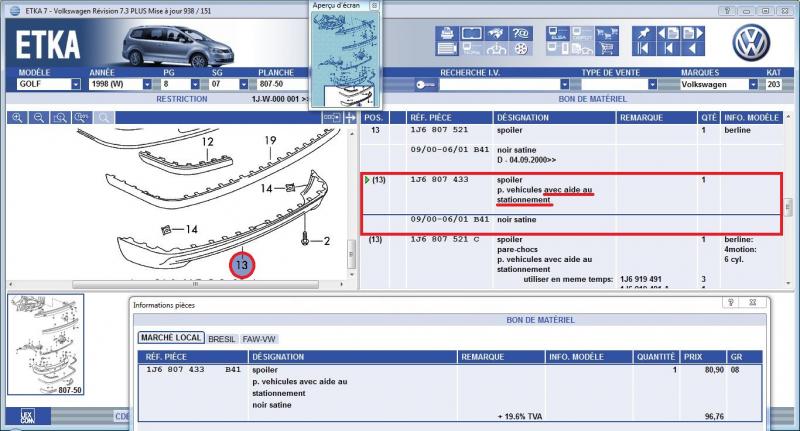
Task: Click the LexCom logo at bottom left
Action: [28, 417]
